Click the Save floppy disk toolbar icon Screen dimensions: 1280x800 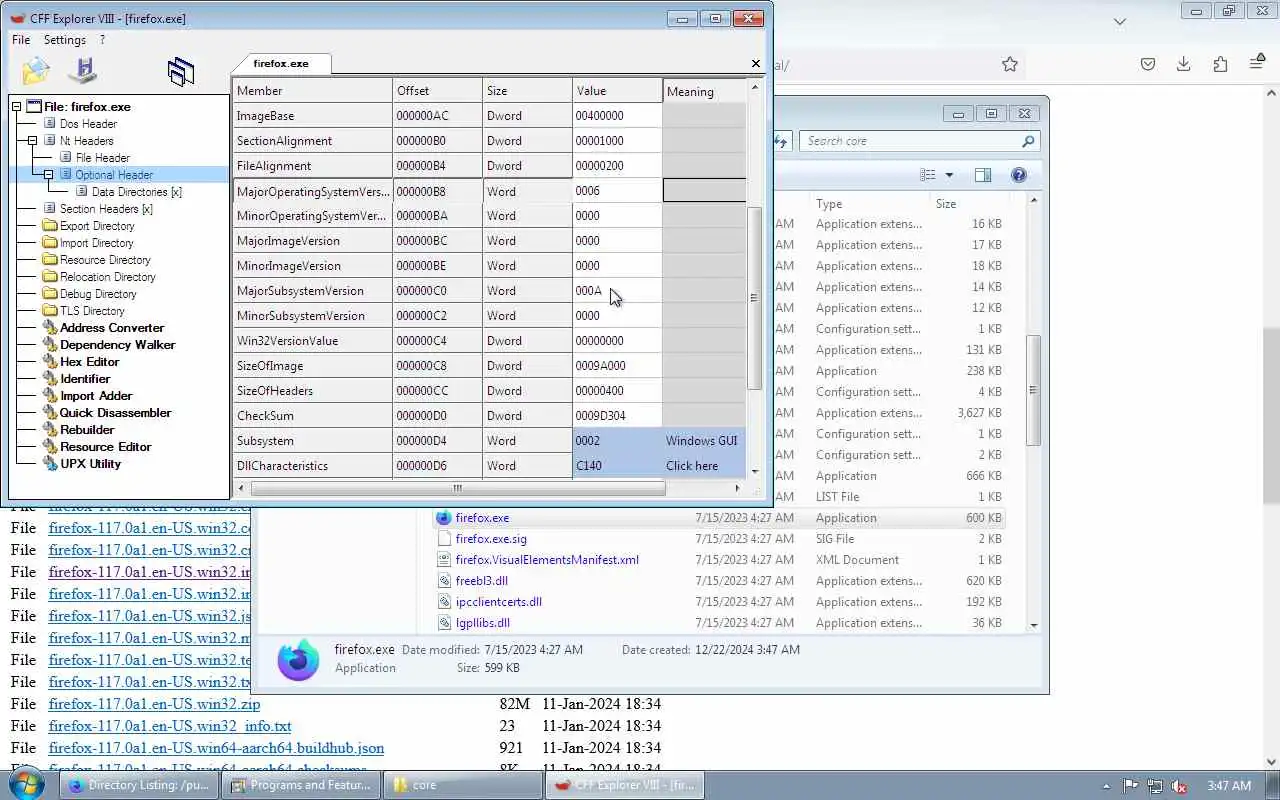(x=82, y=71)
